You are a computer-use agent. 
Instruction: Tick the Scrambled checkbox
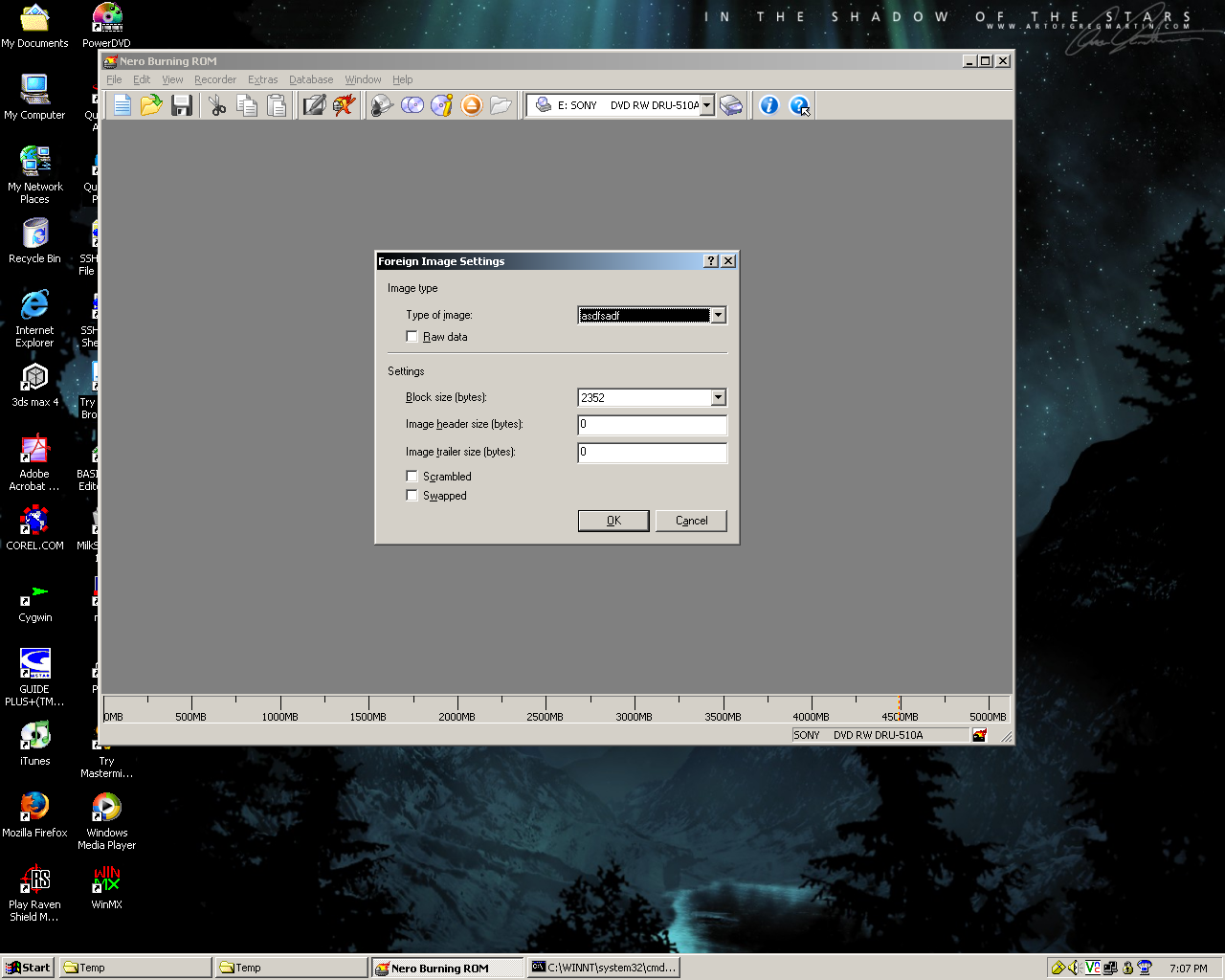pyautogui.click(x=412, y=477)
